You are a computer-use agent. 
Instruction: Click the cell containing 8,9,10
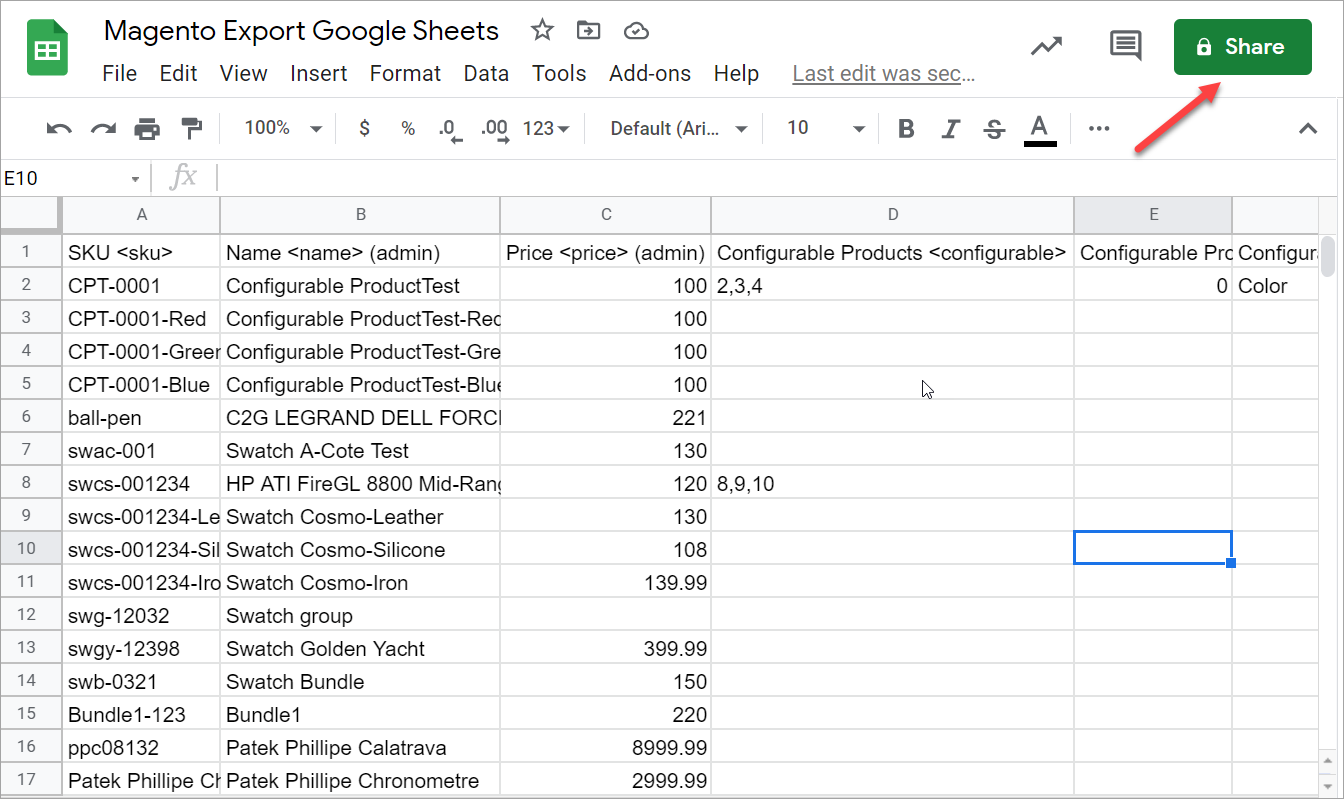pyautogui.click(x=893, y=484)
